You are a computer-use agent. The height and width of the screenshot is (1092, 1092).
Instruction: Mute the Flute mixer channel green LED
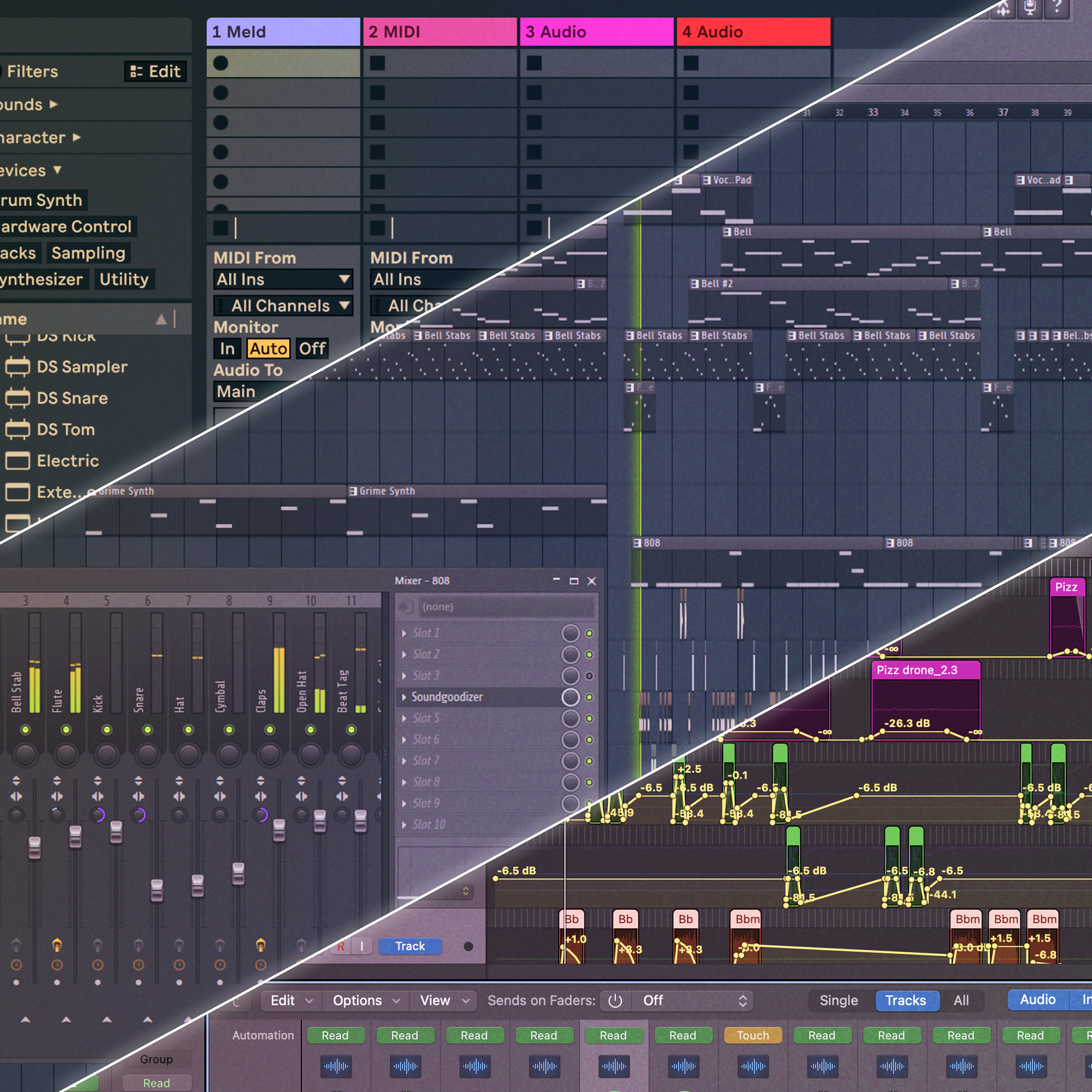66,730
